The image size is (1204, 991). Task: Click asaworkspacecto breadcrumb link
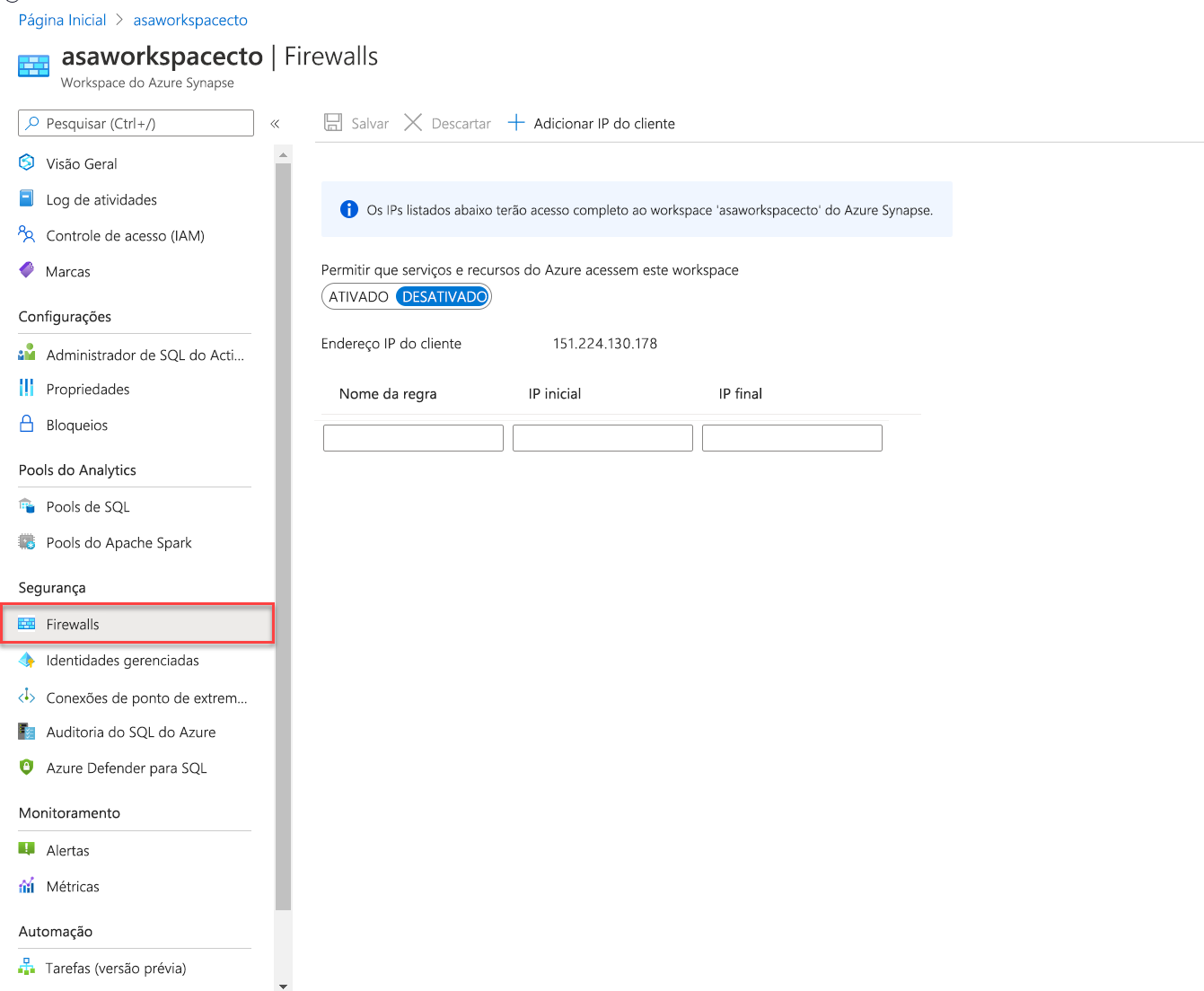pos(190,20)
